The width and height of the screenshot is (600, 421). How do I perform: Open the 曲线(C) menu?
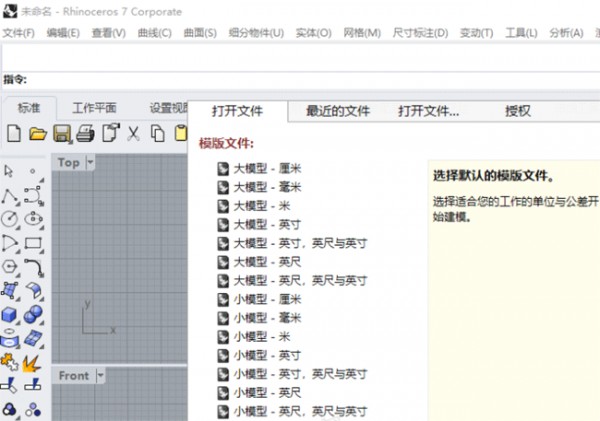[155, 33]
